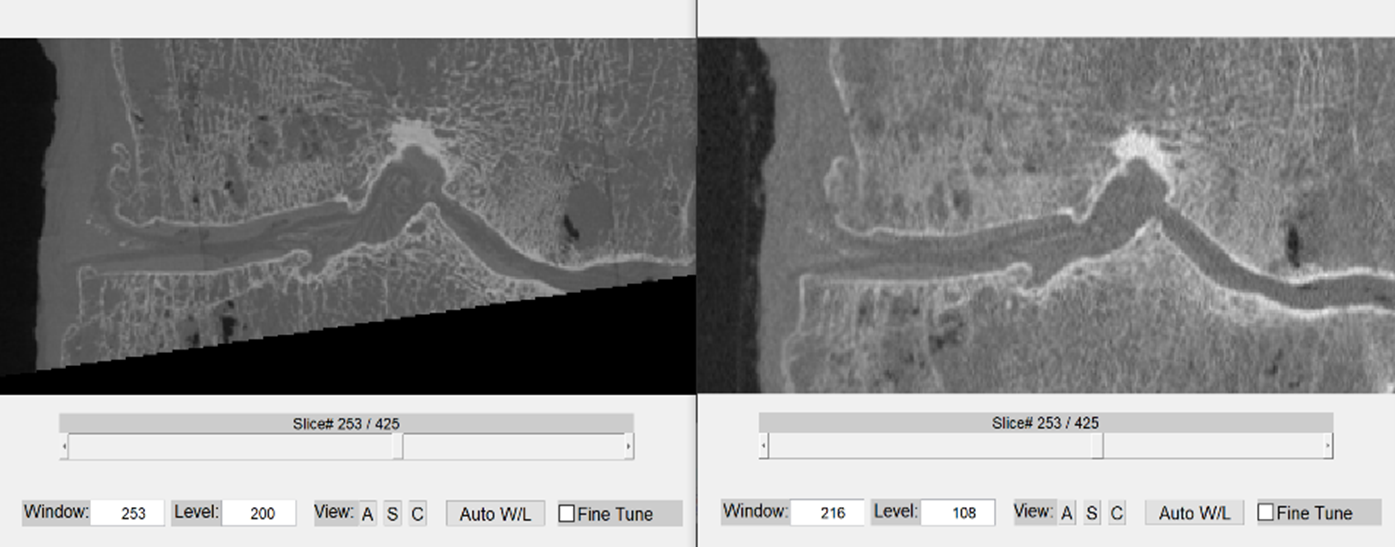The image size is (1395, 547).
Task: Click the left panel slice slider thumb
Action: click(397, 446)
